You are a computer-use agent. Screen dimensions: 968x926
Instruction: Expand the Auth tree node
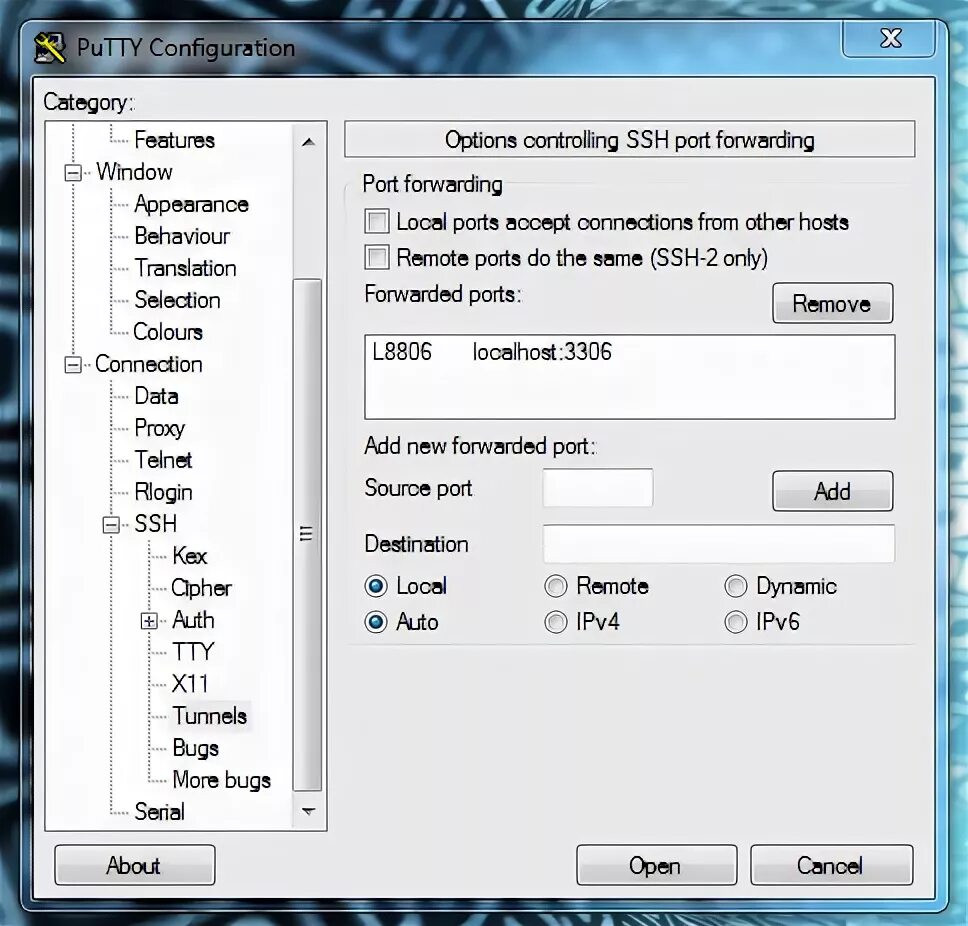149,620
